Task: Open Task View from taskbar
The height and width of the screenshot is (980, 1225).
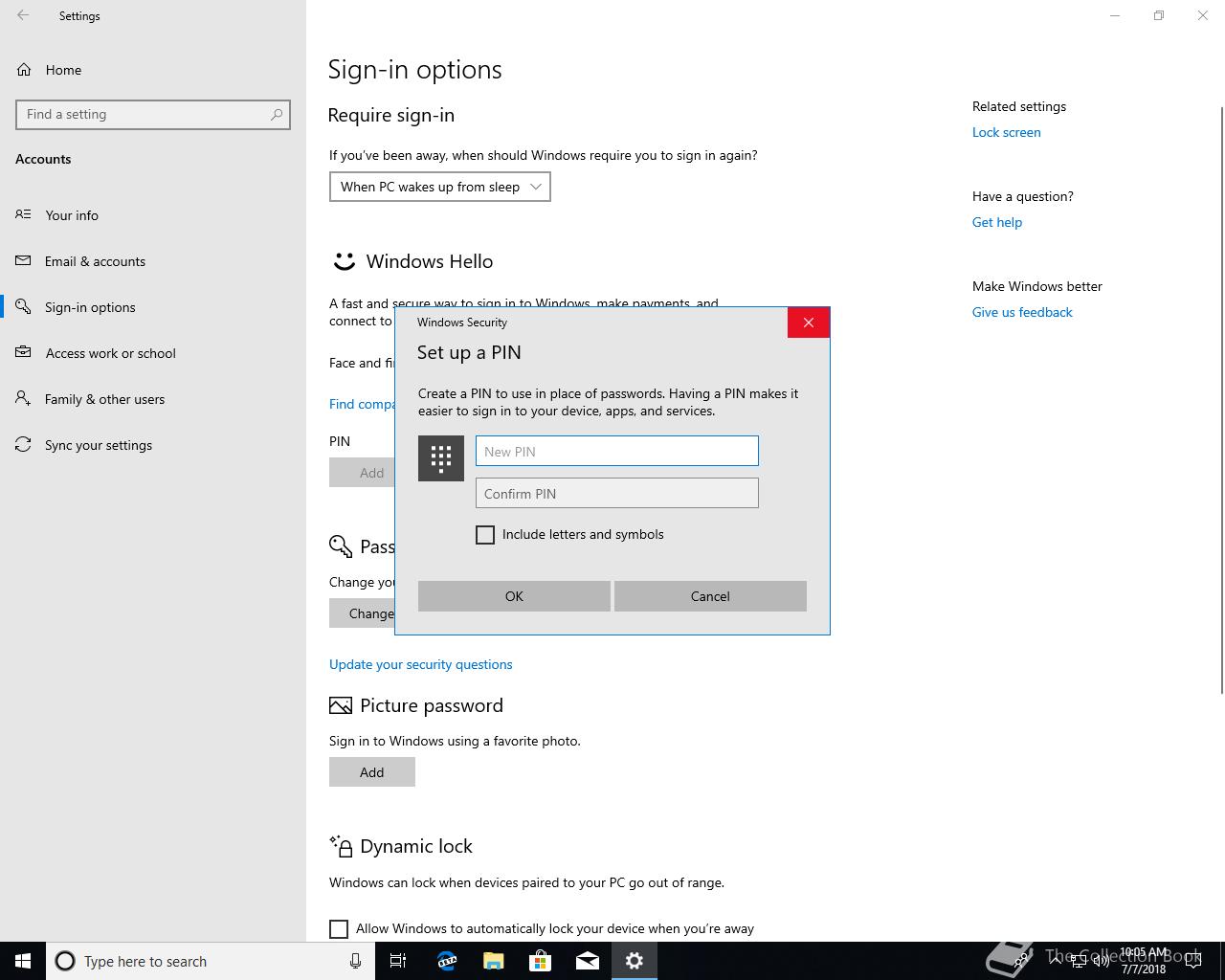Action: (x=398, y=961)
